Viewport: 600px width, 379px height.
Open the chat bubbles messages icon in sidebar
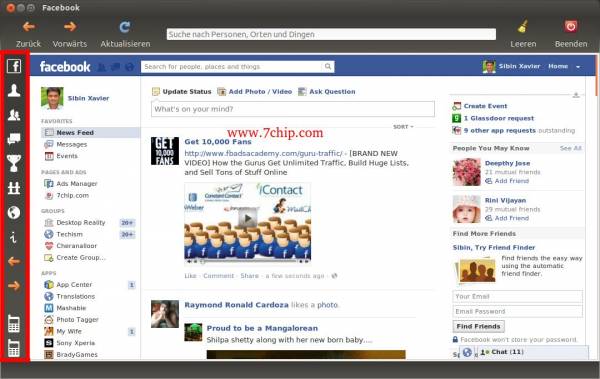click(x=14, y=139)
